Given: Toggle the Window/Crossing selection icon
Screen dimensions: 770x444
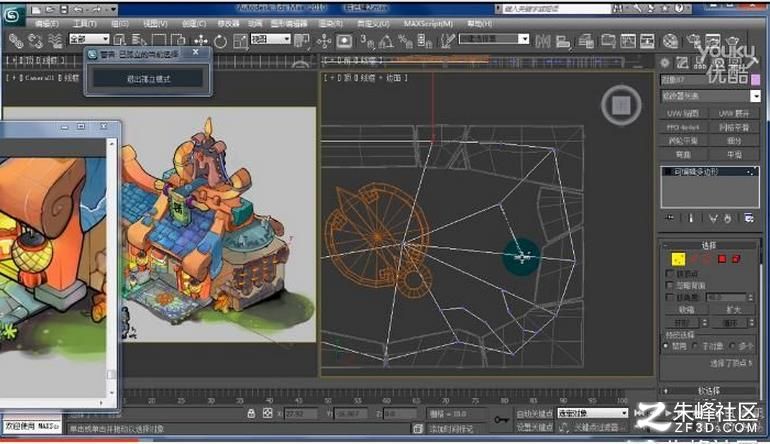Looking at the screenshot, I should coord(178,41).
